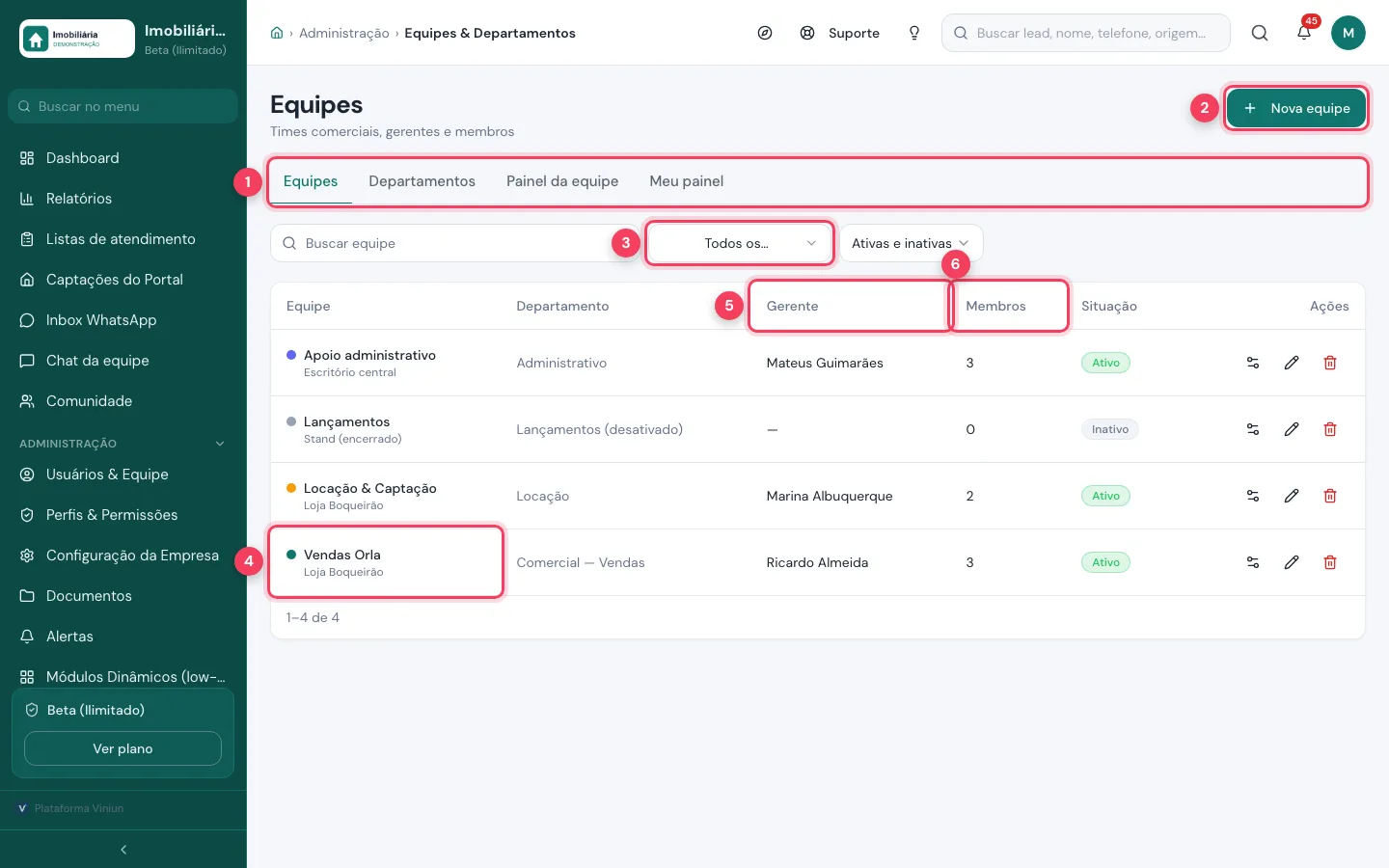Click the home icon in breadcrumb
The width and height of the screenshot is (1389, 868).
pyautogui.click(x=277, y=33)
